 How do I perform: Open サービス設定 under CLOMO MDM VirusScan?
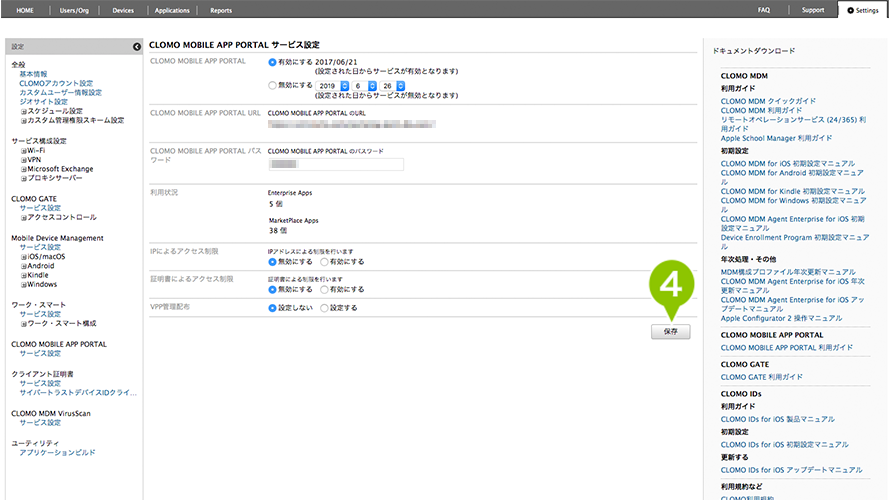click(40, 422)
